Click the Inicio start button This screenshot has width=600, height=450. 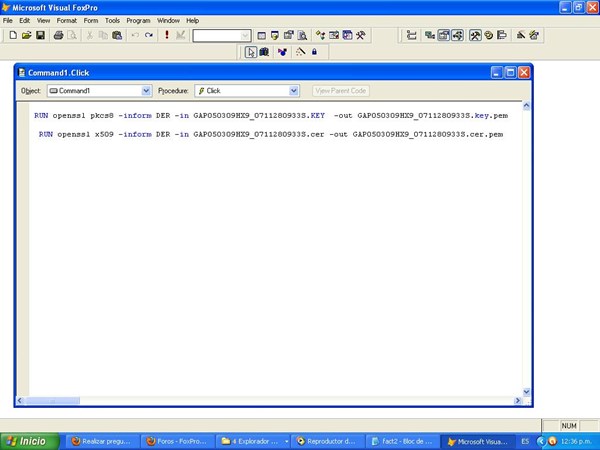click(28, 441)
